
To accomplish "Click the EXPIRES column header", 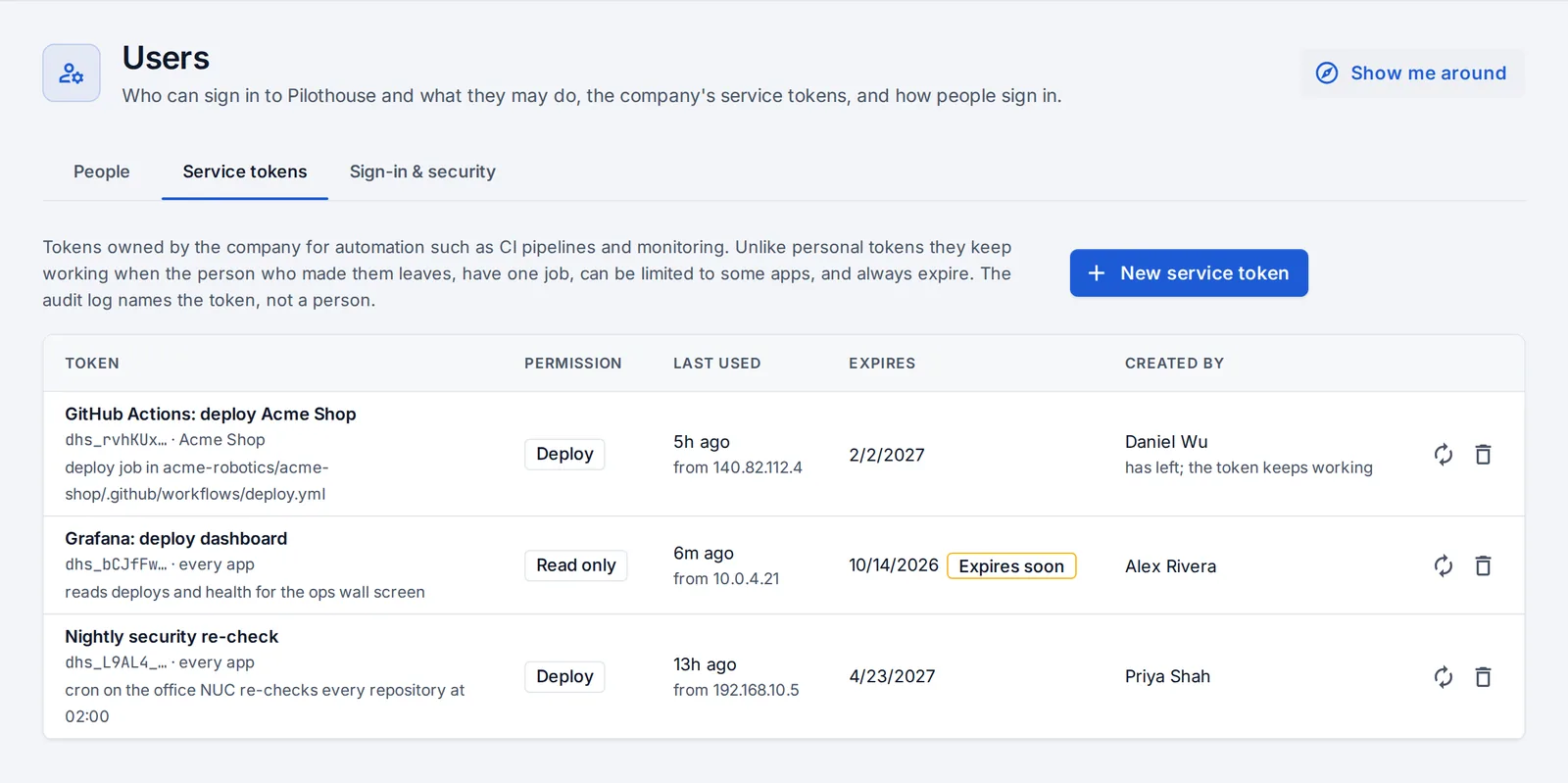I will point(882,363).
